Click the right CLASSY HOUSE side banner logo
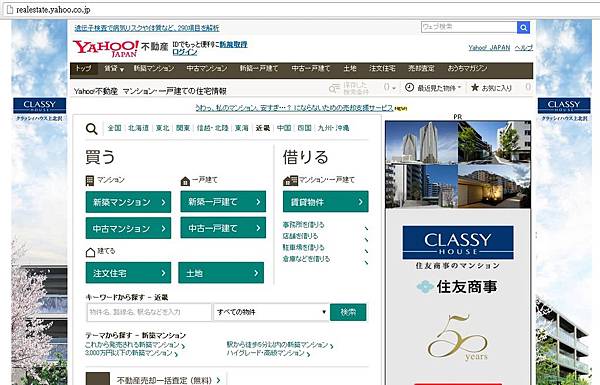The width and height of the screenshot is (600, 385). [564, 105]
